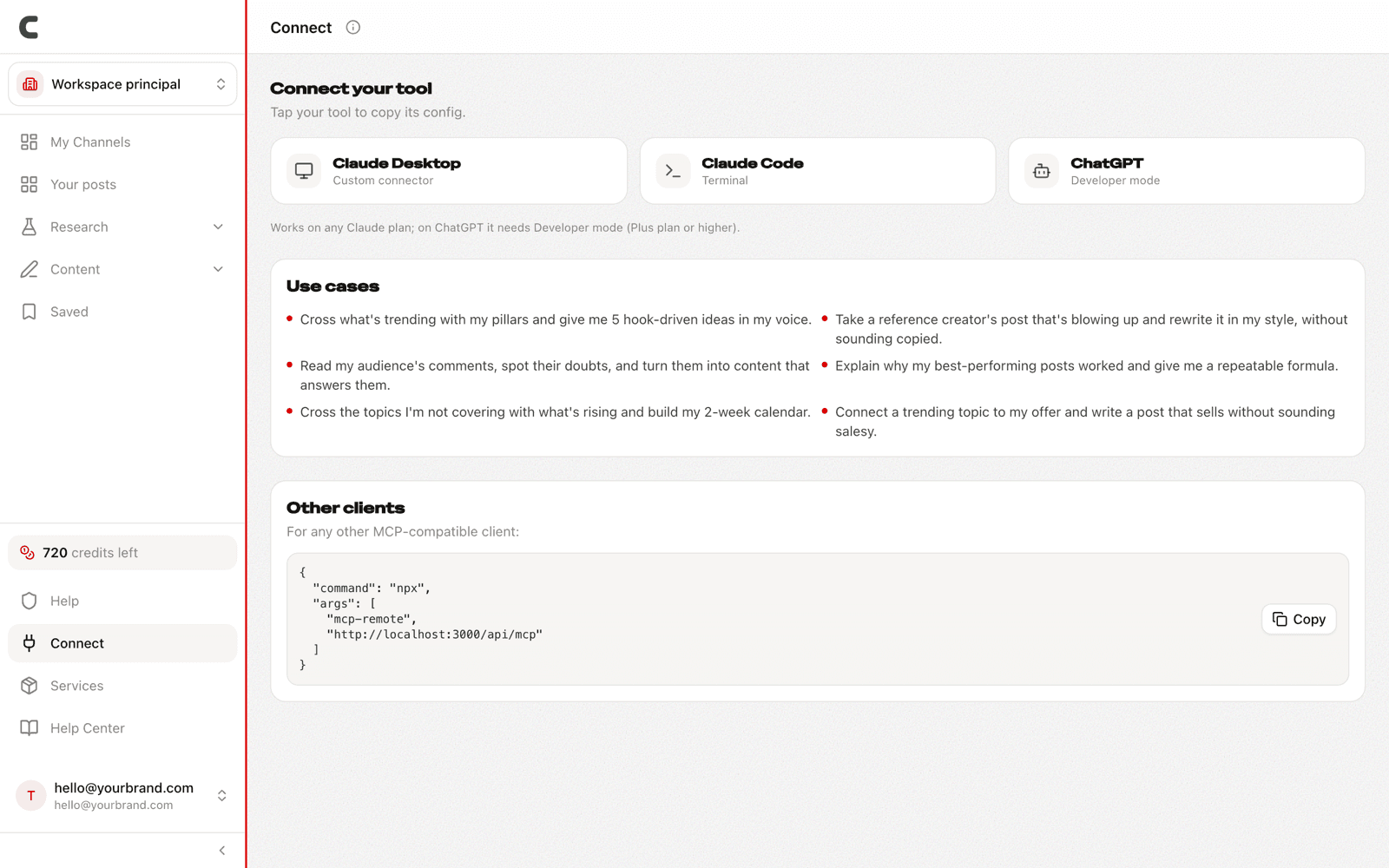Click the Services box icon
The image size is (1389, 868).
pos(30,686)
